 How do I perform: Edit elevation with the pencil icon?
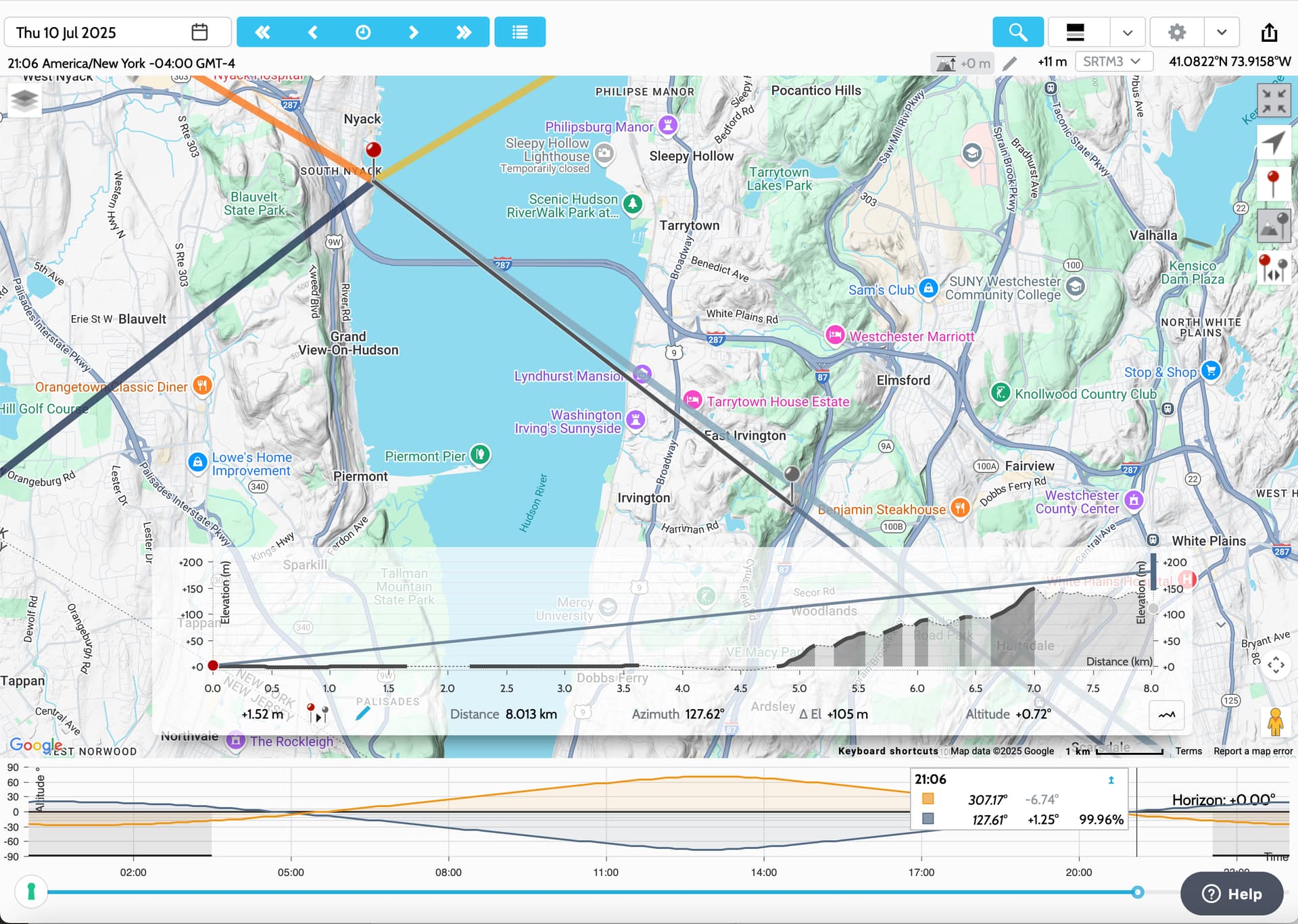[x=1009, y=63]
